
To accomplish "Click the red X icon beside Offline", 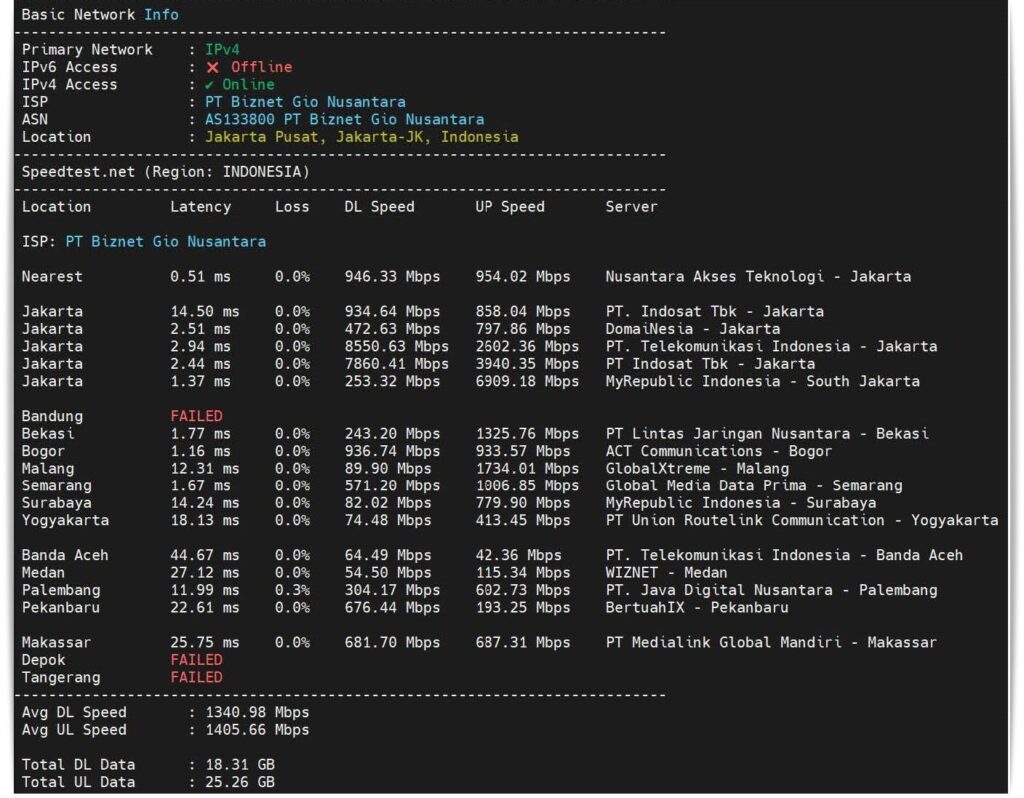I will click(x=212, y=67).
